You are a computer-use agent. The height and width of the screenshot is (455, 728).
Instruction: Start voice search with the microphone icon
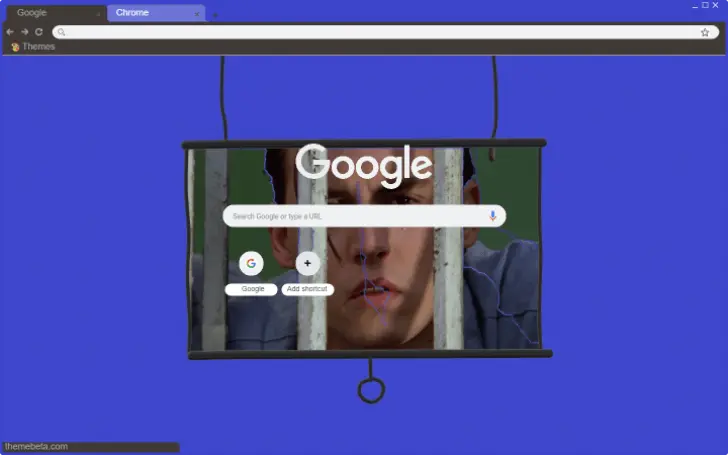493,216
